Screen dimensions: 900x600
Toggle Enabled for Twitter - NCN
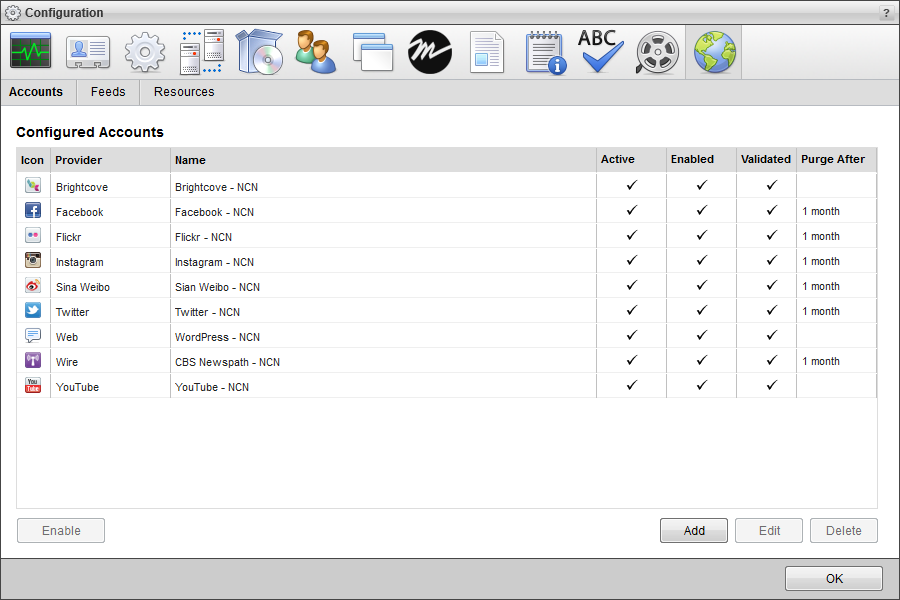point(700,311)
